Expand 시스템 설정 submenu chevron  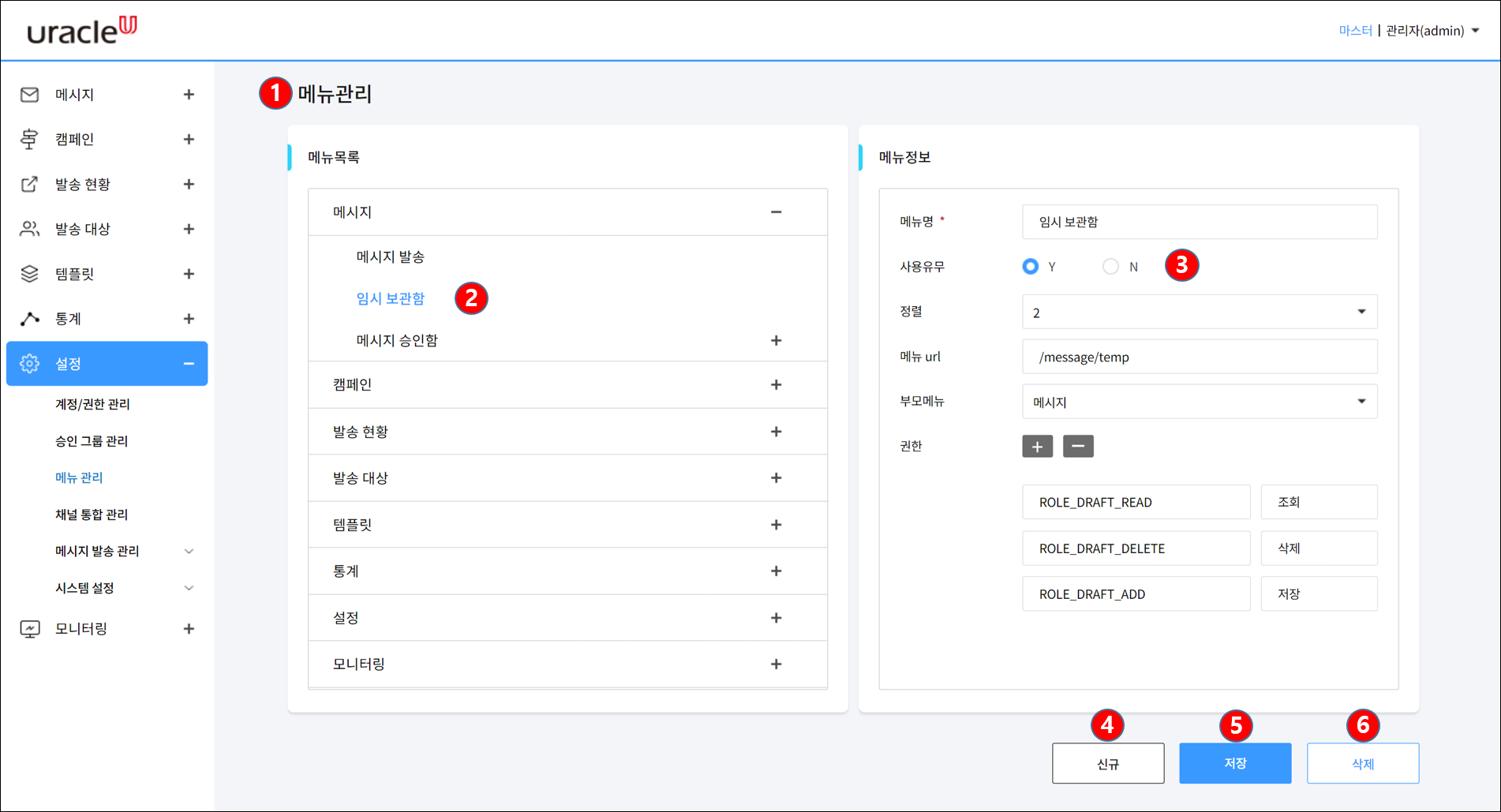click(x=189, y=588)
